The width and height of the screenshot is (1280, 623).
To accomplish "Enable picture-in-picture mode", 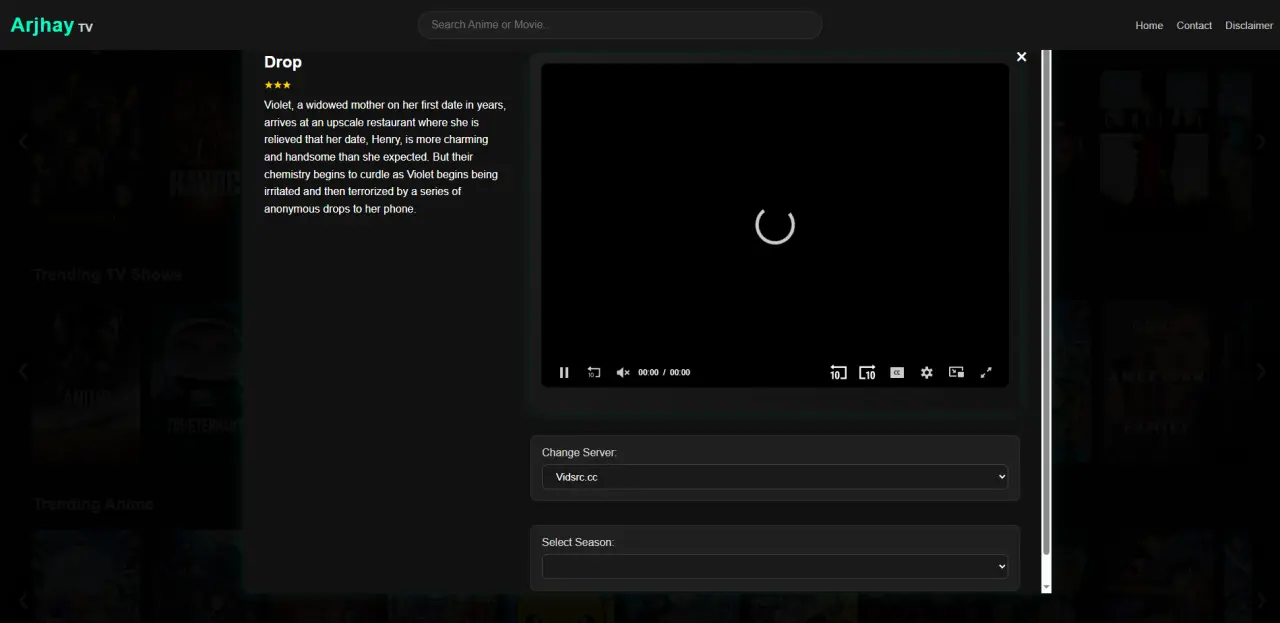I will tap(956, 372).
